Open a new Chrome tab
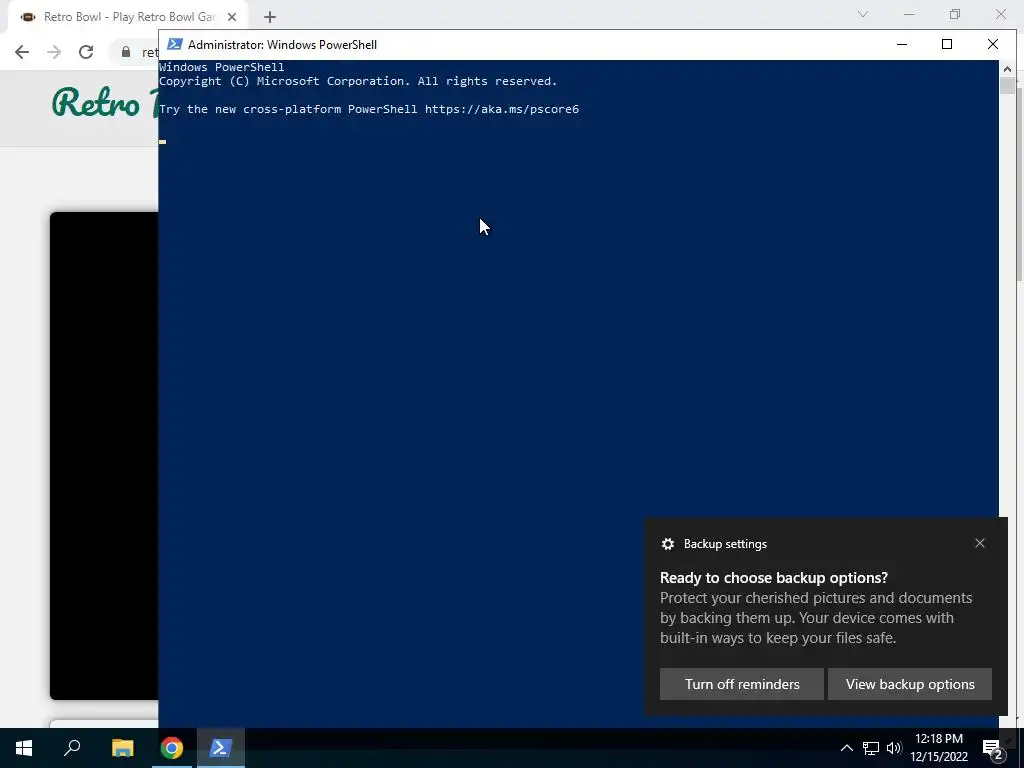 tap(270, 17)
